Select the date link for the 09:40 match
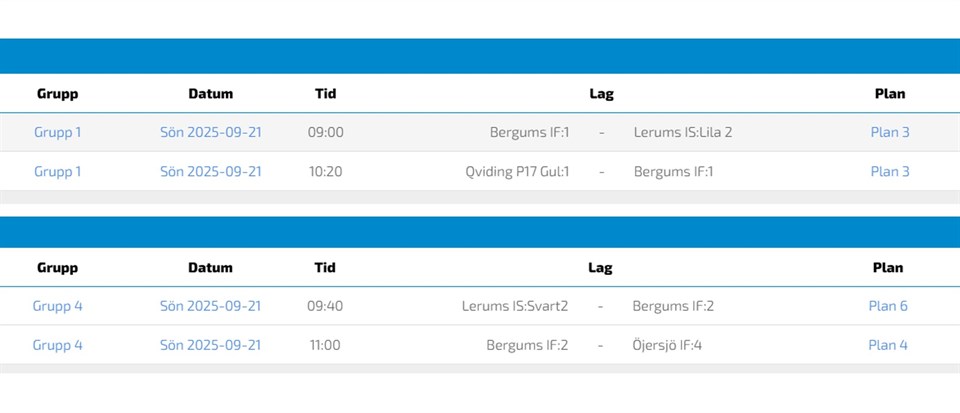Screen dimensions: 960x413 [x=211, y=306]
